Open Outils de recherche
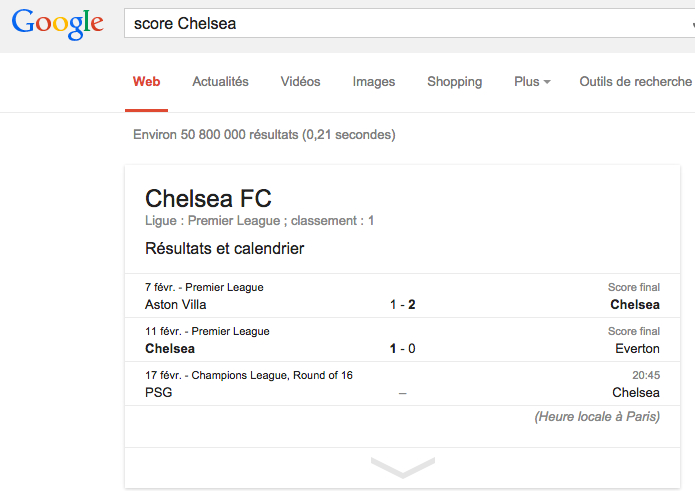 tap(636, 82)
